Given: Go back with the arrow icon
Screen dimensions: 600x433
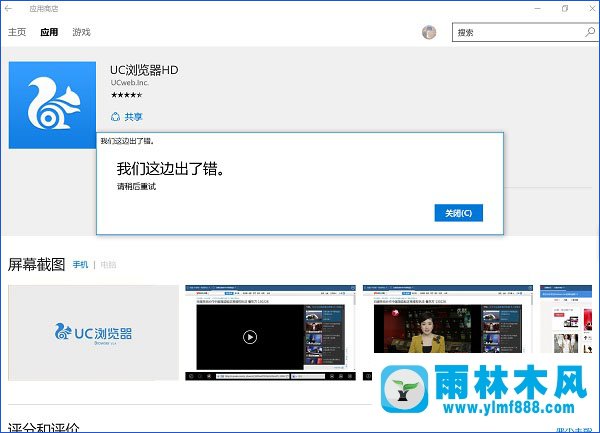Looking at the screenshot, I should [8, 8].
